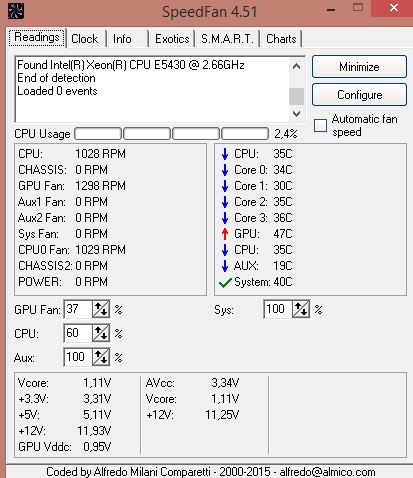Viewport: 413px width, 478px height.
Task: Click the blue down arrow beside Core 3
Action: click(x=225, y=218)
